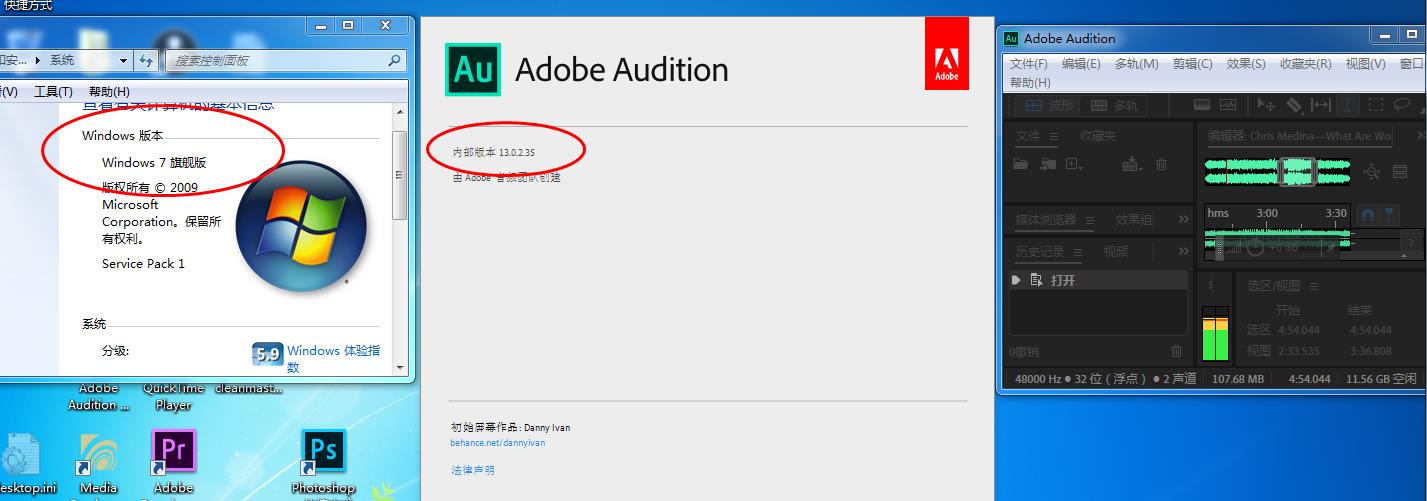
Task: Open 编辑(E) menu in Audition
Action: pyautogui.click(x=1081, y=64)
